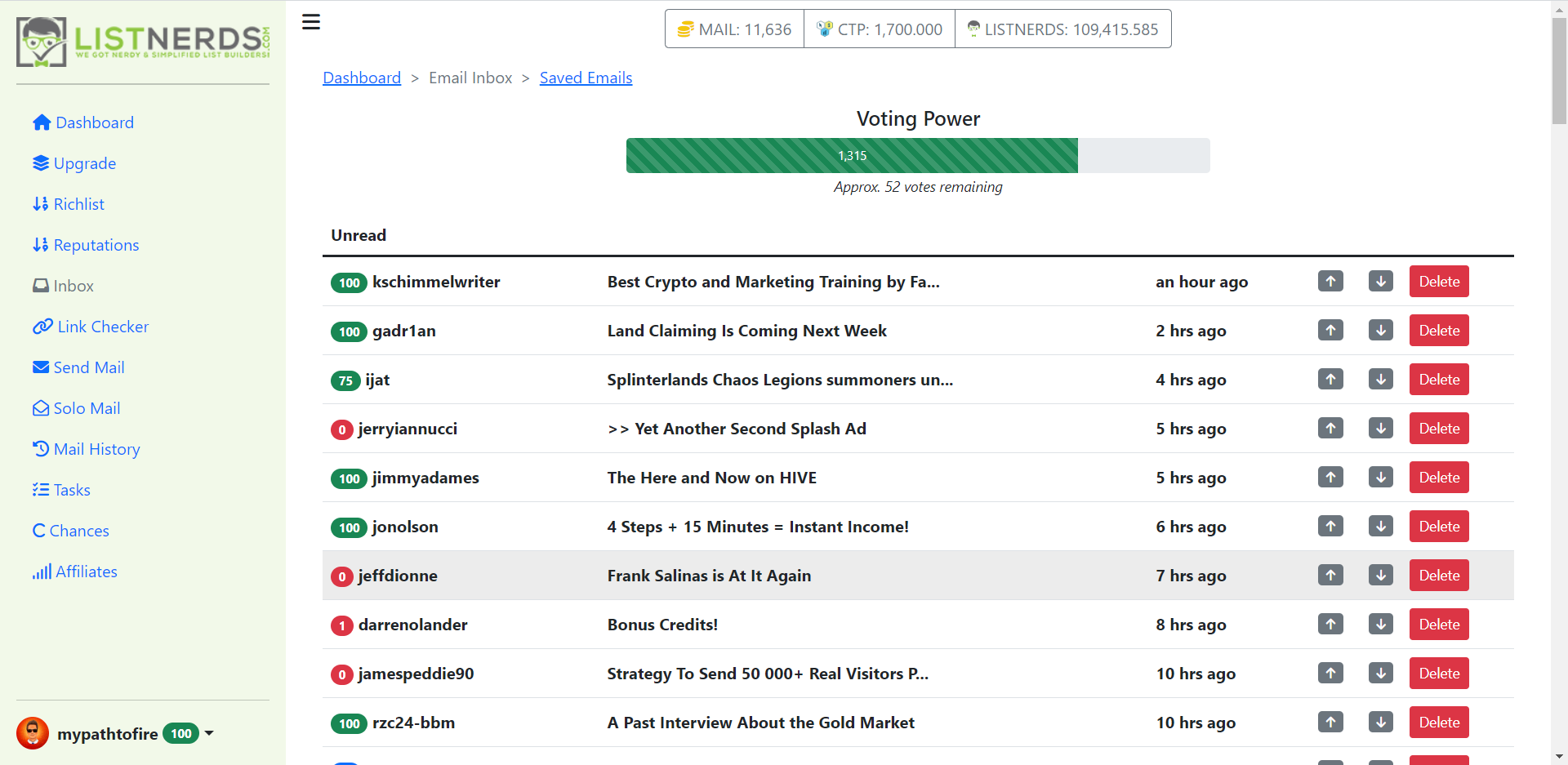Open email 'Land Claiming Is Coming Next Week'
Image resolution: width=1568 pixels, height=765 pixels.
click(746, 331)
